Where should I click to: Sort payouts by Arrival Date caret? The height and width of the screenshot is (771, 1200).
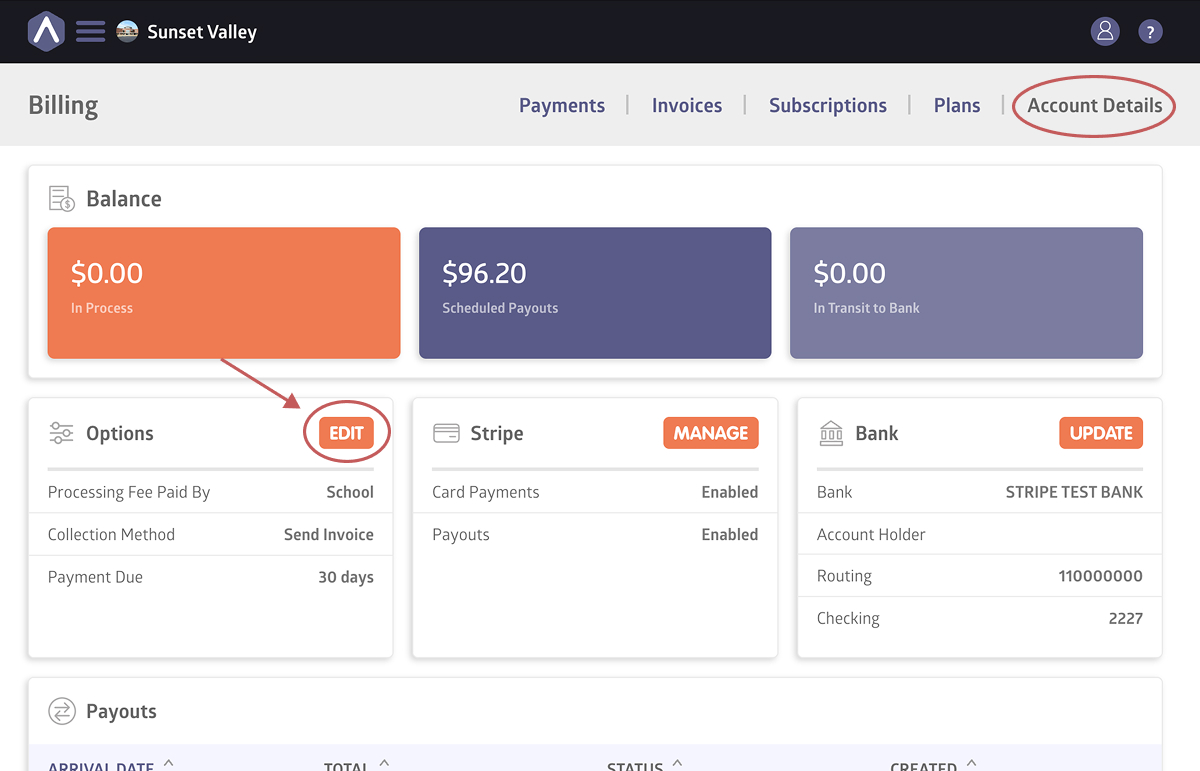[x=168, y=764]
